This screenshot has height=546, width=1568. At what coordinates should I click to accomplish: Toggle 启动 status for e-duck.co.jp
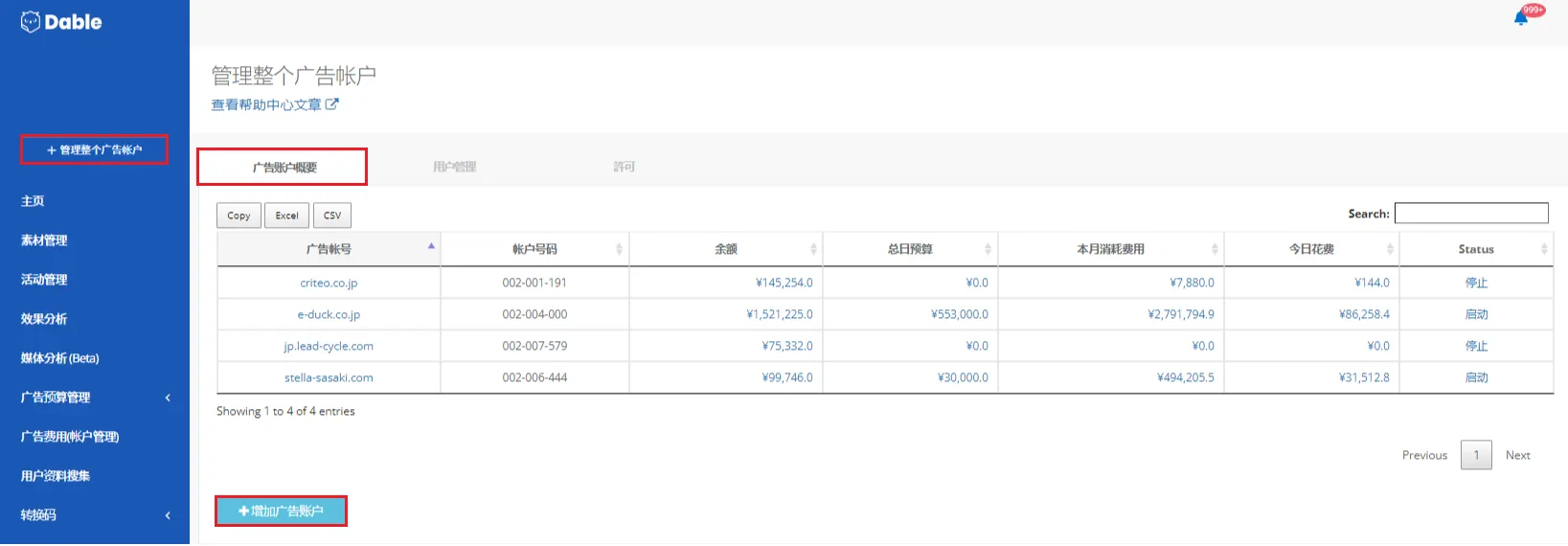point(1476,314)
